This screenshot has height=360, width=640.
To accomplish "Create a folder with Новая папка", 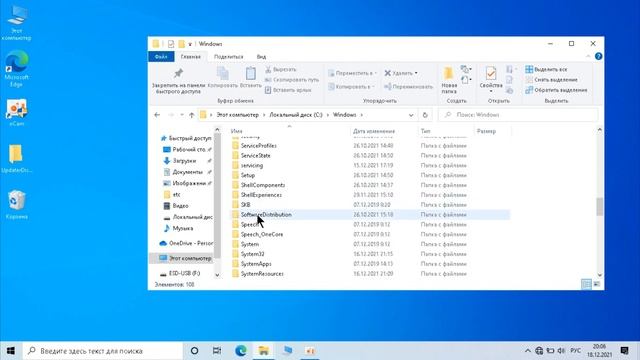I will 449,80.
